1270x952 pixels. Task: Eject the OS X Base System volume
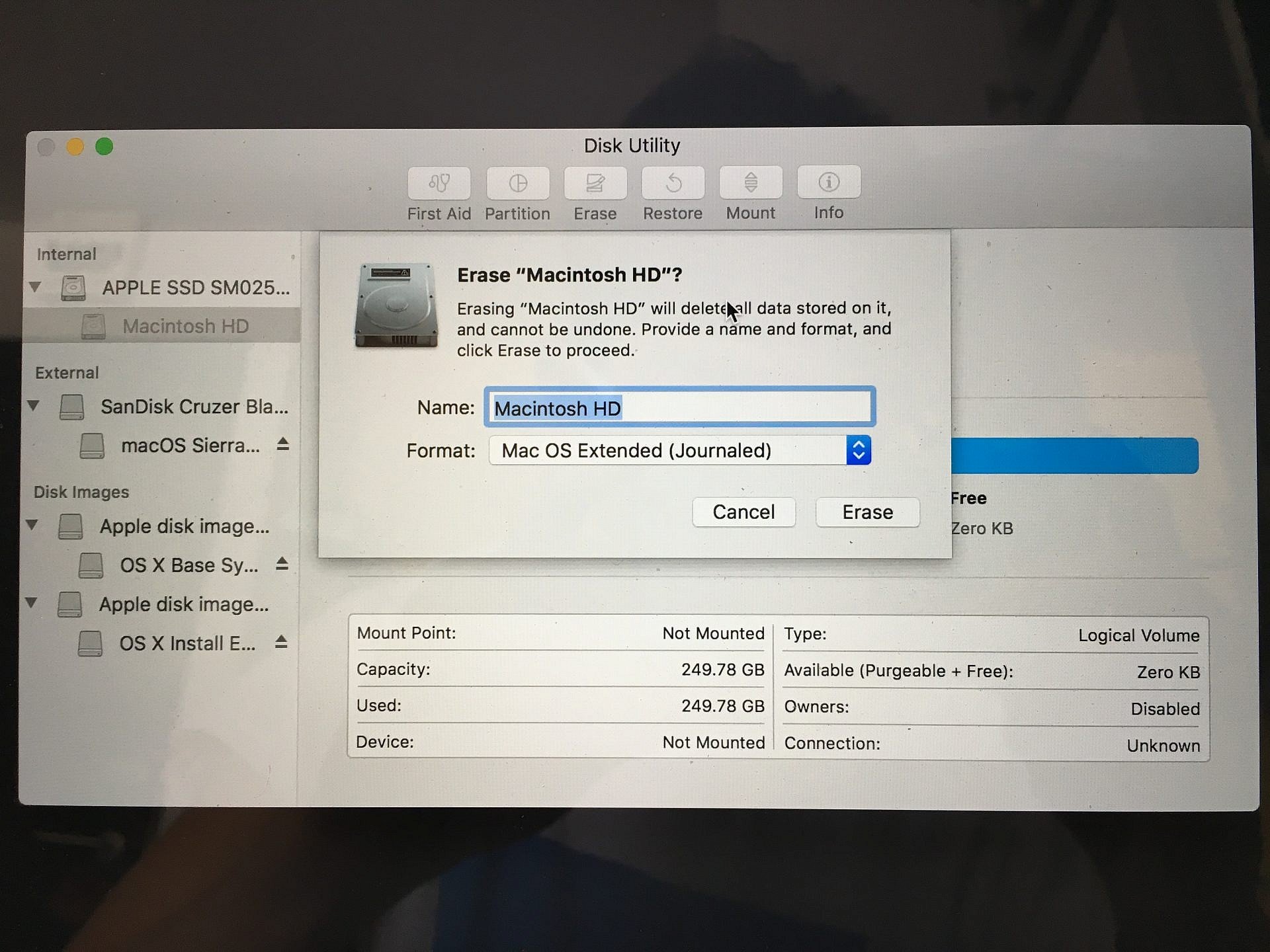click(x=282, y=563)
